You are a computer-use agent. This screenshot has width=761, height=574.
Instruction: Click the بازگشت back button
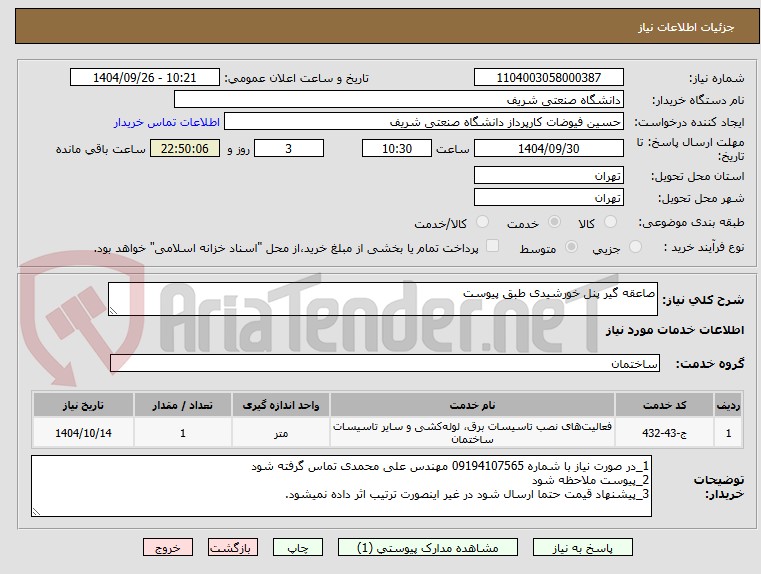coord(233,547)
